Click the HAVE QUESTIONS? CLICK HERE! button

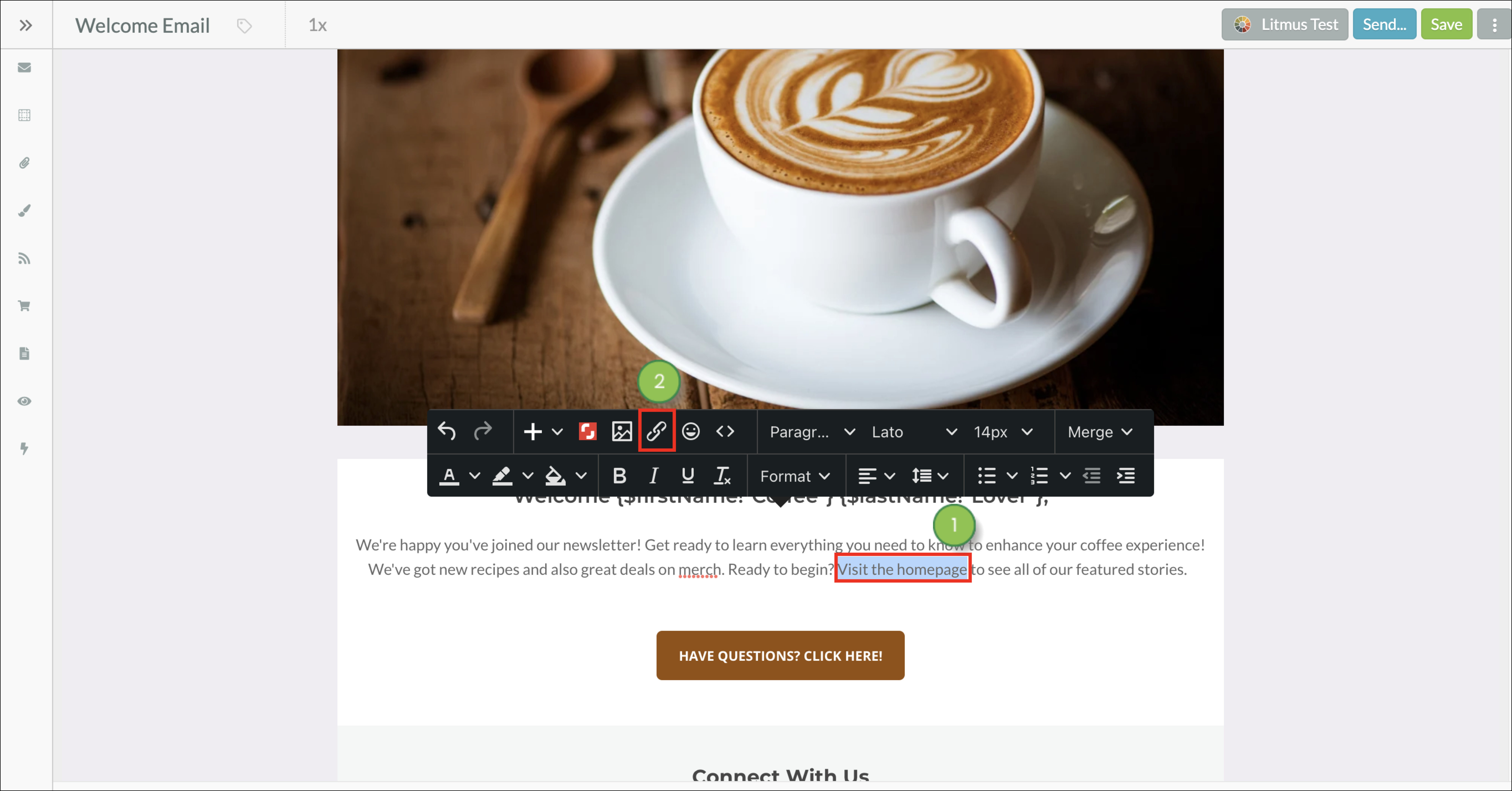[780, 655]
